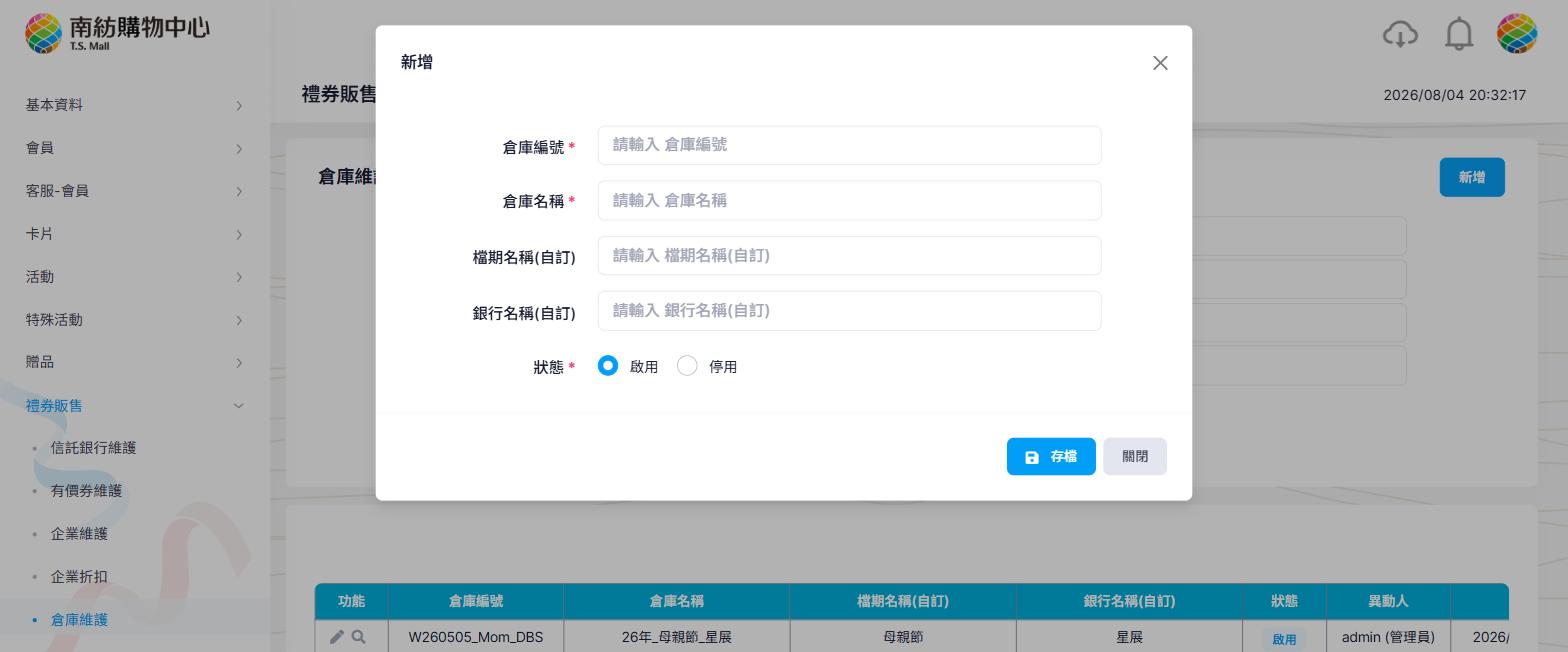This screenshot has width=1568, height=652.
Task: Select the 停用 radio option
Action: [687, 366]
